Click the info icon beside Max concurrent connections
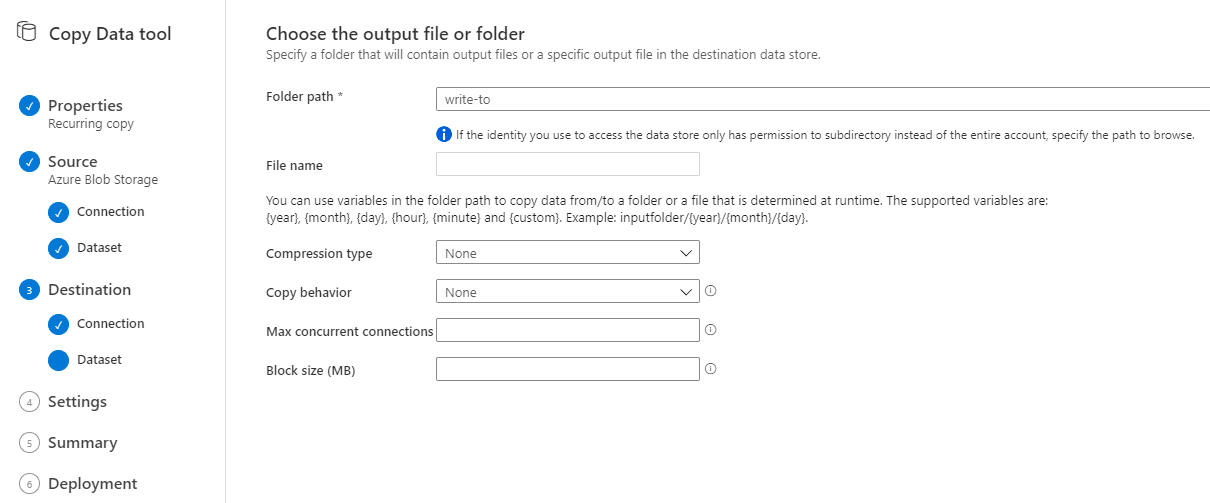The width and height of the screenshot is (1210, 503). pyautogui.click(x=711, y=329)
